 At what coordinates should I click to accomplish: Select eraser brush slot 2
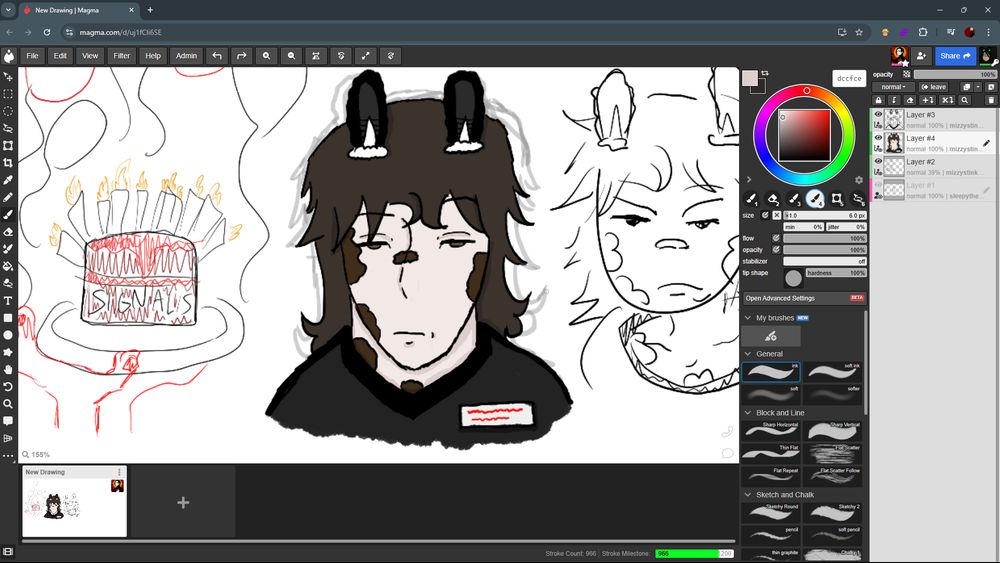tap(772, 199)
